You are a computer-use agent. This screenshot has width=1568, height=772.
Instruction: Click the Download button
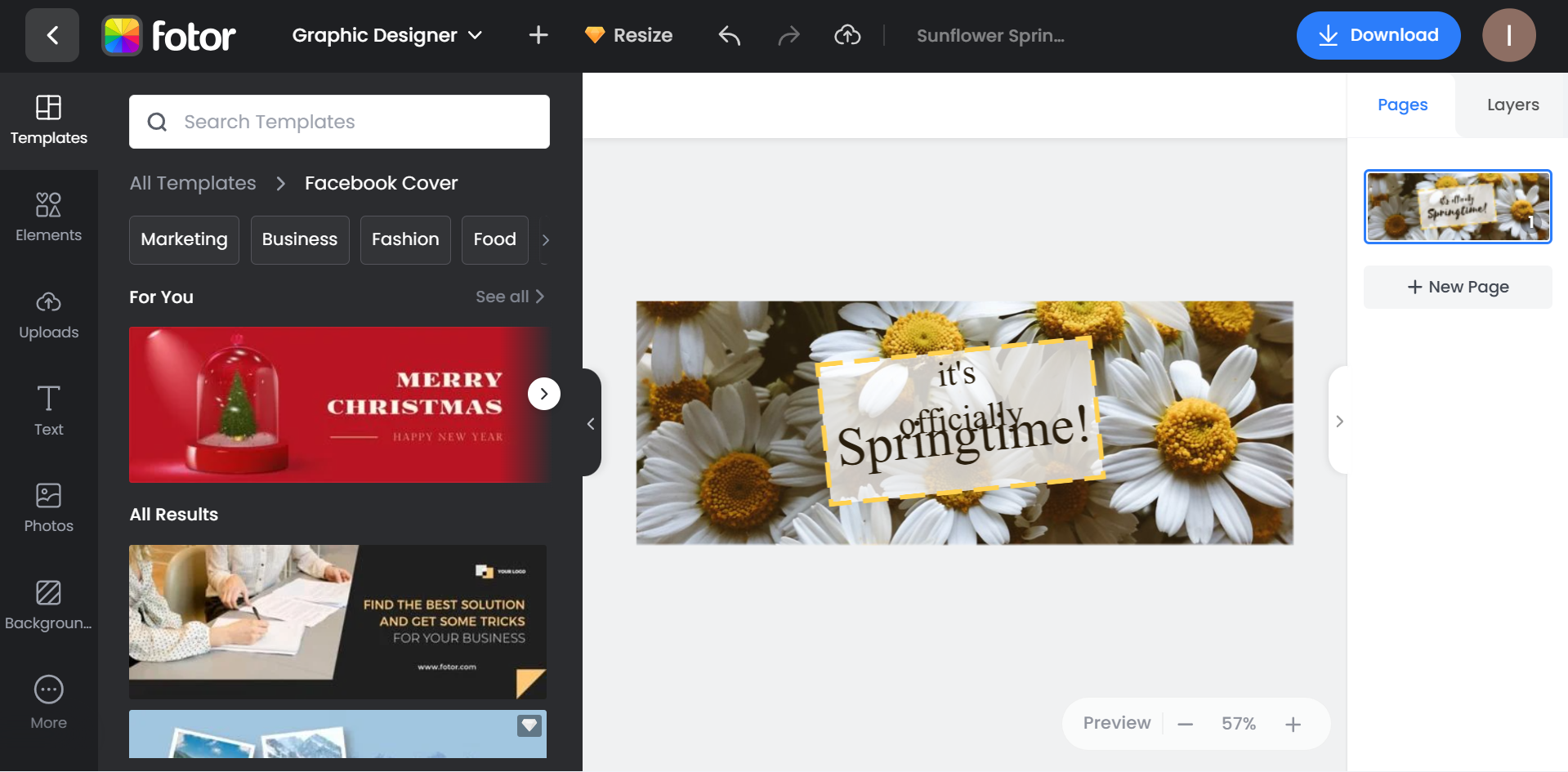click(x=1378, y=35)
